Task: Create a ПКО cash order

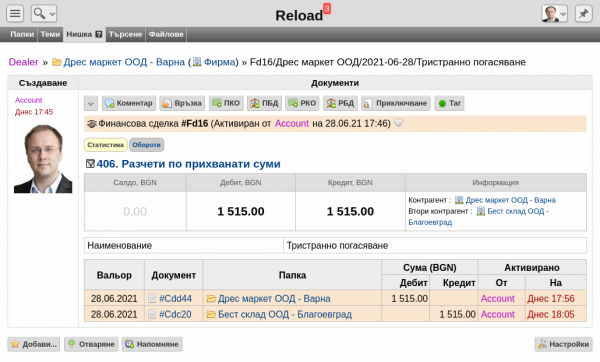Action: pyautogui.click(x=226, y=103)
